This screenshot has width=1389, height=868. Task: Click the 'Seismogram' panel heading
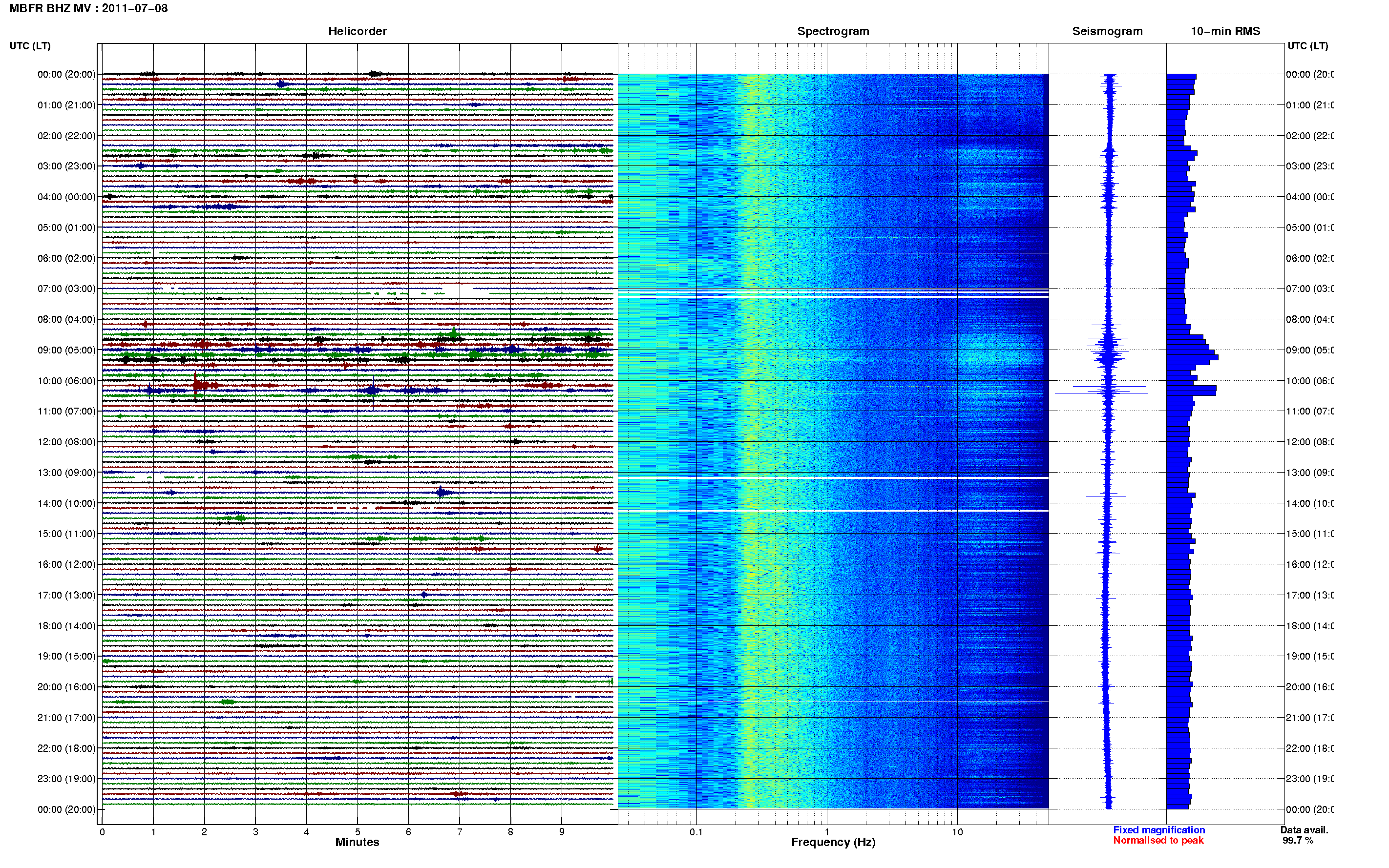[1107, 31]
